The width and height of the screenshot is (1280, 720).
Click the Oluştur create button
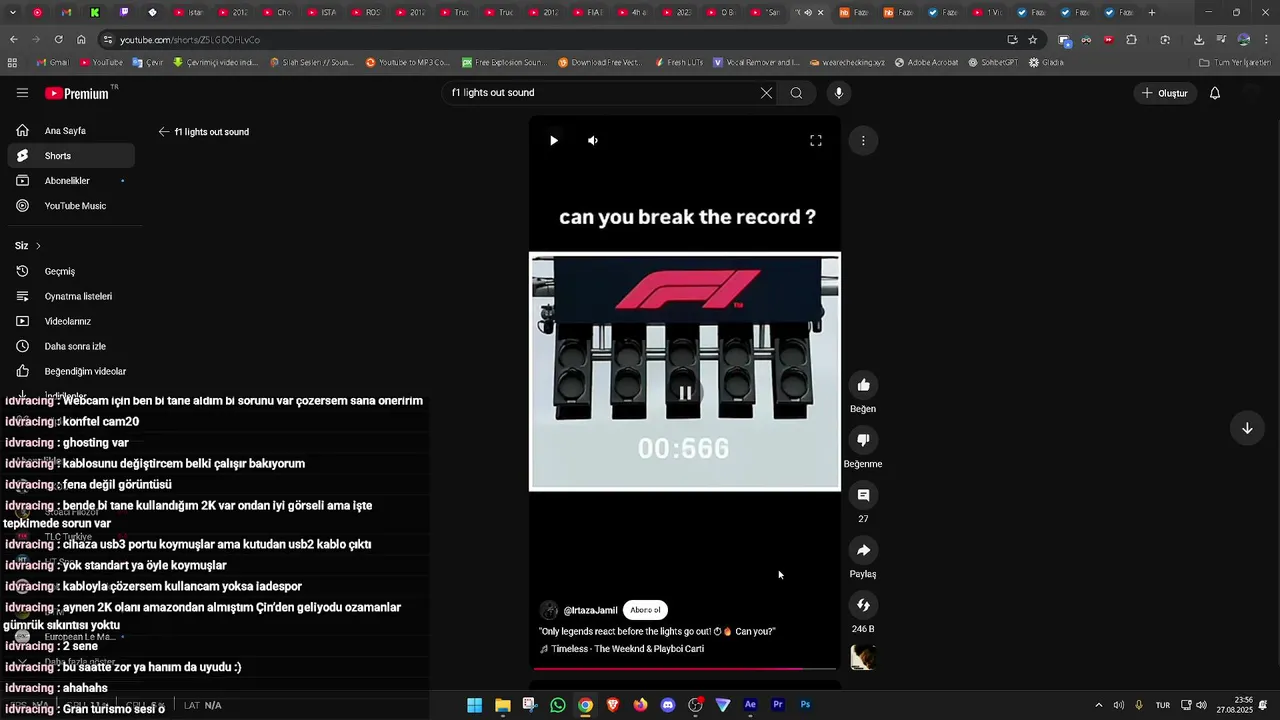click(x=1165, y=93)
